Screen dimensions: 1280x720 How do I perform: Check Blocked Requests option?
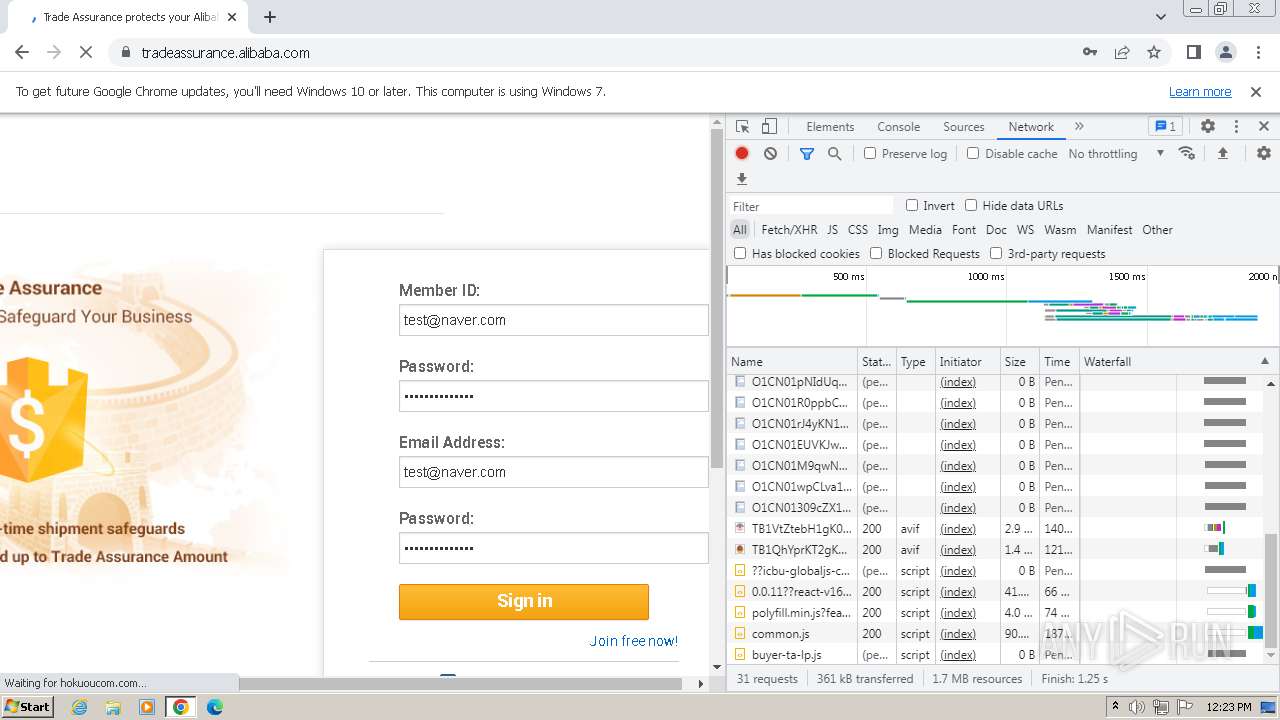pos(876,254)
